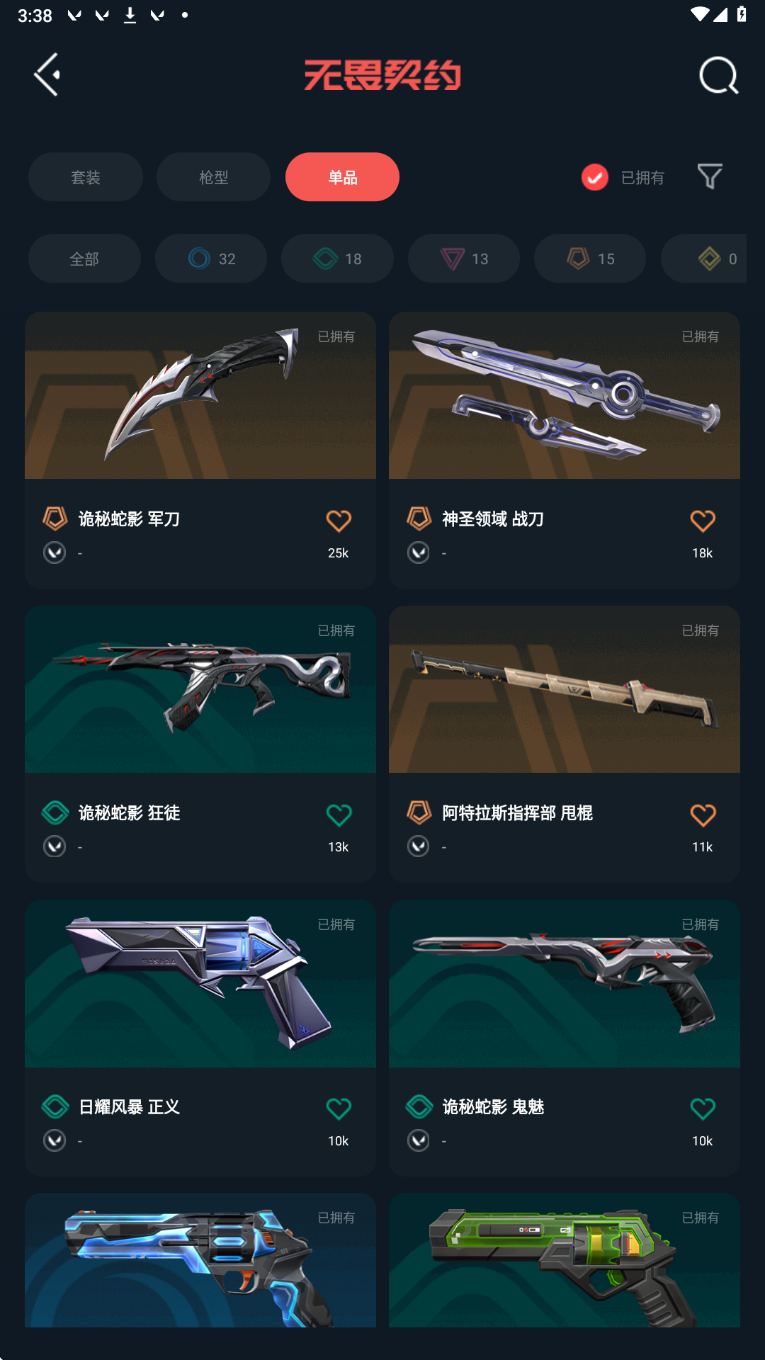Filter by pink triangle tier 13
Image resolution: width=765 pixels, height=1360 pixels.
click(x=464, y=259)
